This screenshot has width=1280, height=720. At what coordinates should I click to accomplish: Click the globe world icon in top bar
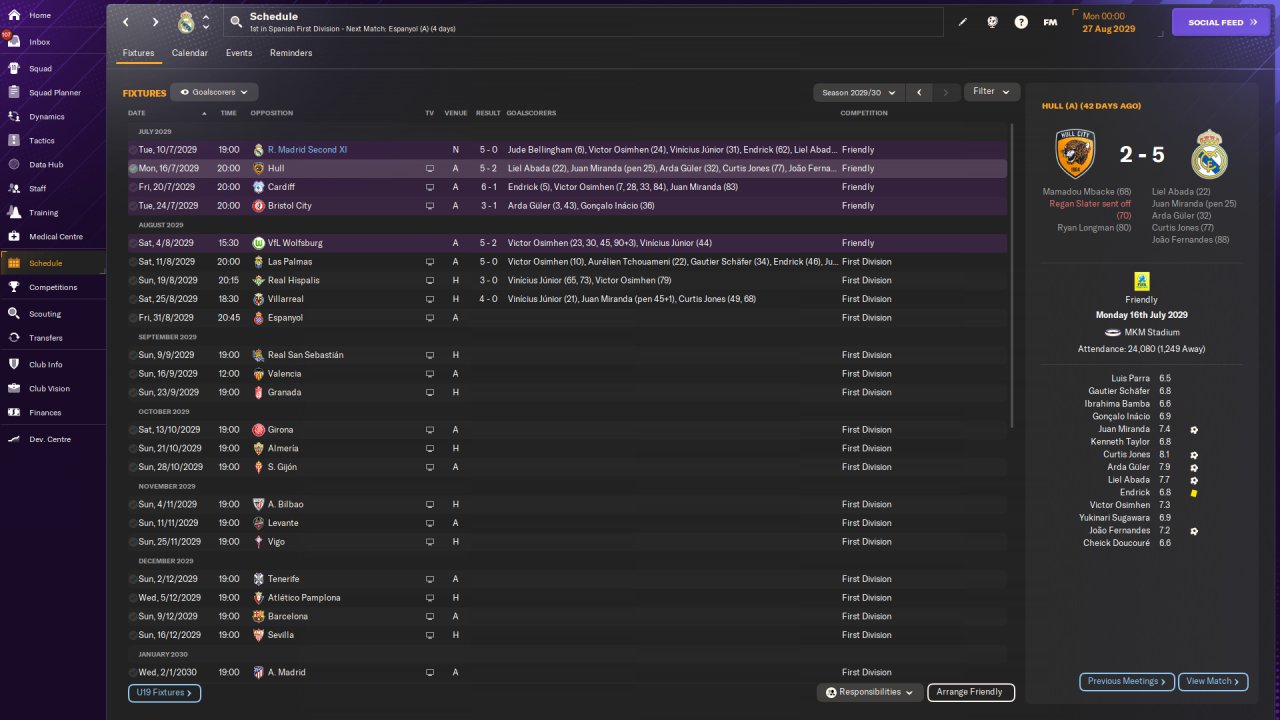pos(992,22)
